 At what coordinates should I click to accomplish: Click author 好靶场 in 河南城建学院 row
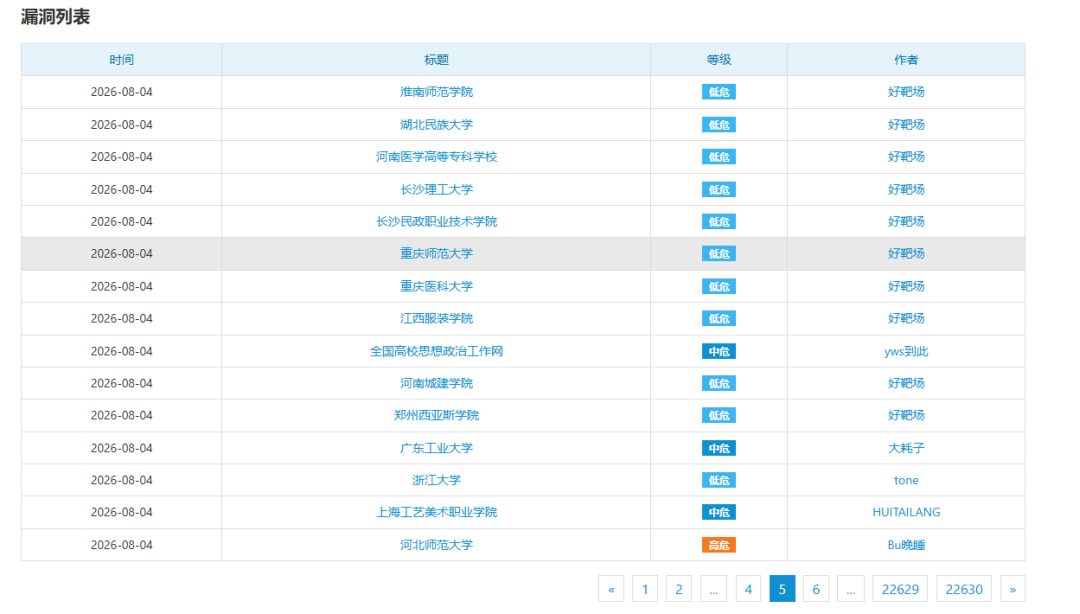pos(906,383)
